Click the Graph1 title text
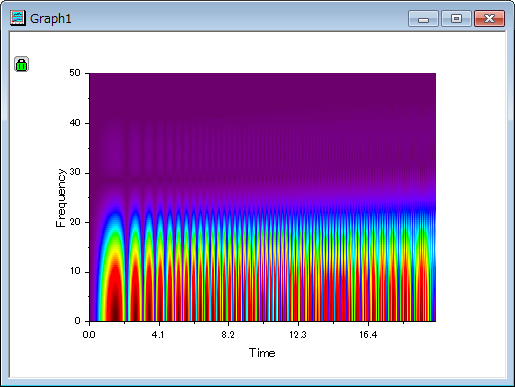 point(51,19)
